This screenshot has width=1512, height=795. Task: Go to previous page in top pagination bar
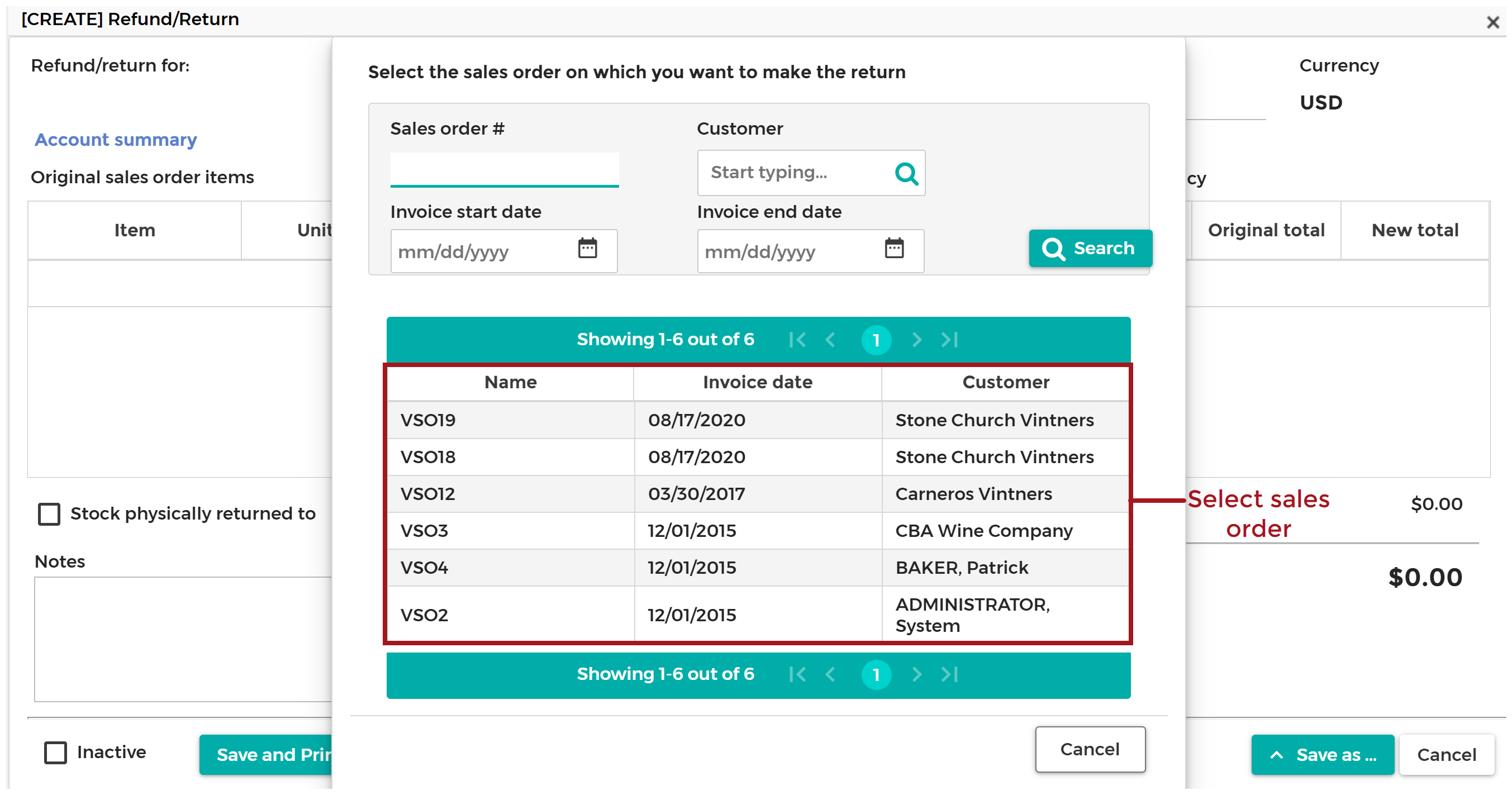click(x=830, y=340)
